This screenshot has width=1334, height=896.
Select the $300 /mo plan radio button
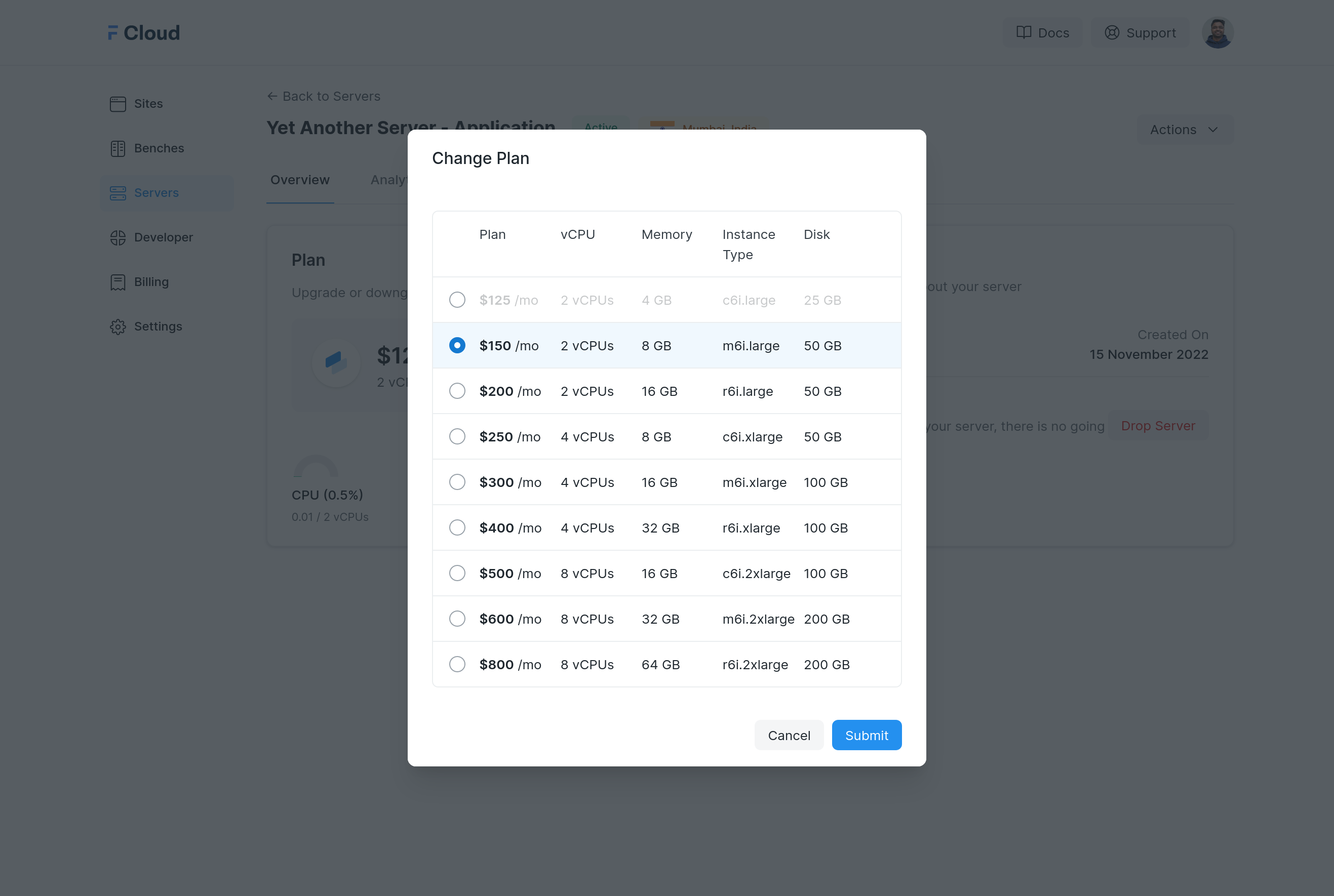[457, 482]
